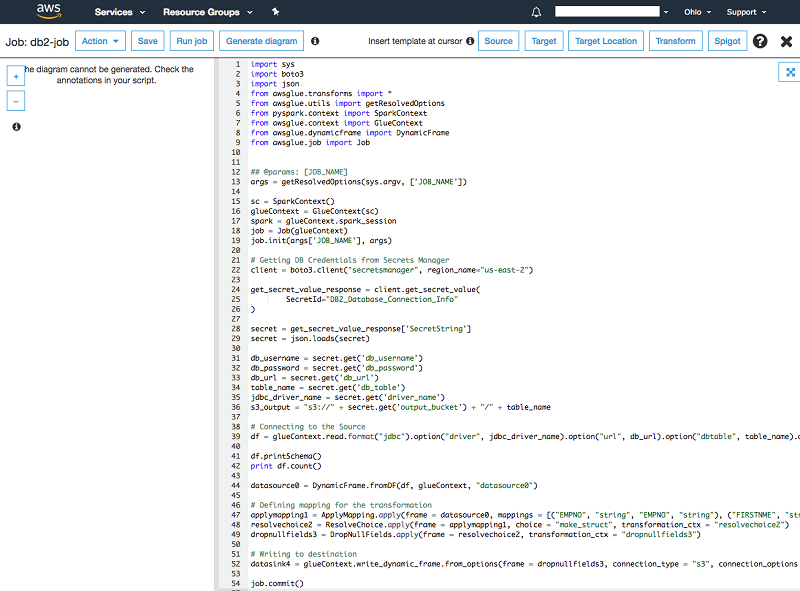Zoom out the diagram with minus

[16, 101]
